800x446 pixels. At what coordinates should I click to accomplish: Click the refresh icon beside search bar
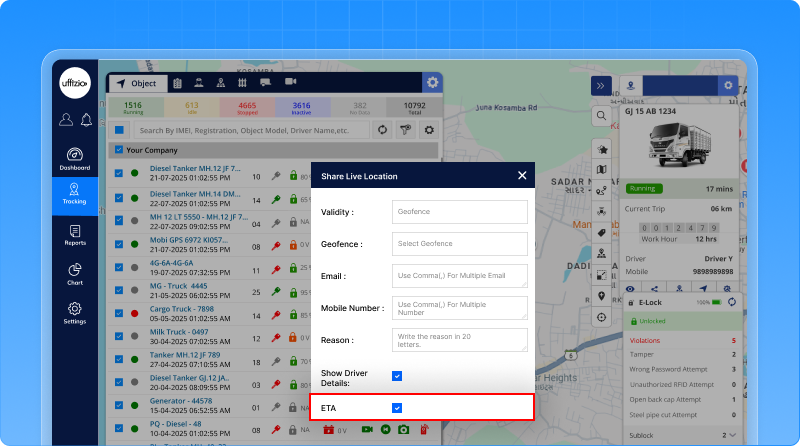coord(382,129)
